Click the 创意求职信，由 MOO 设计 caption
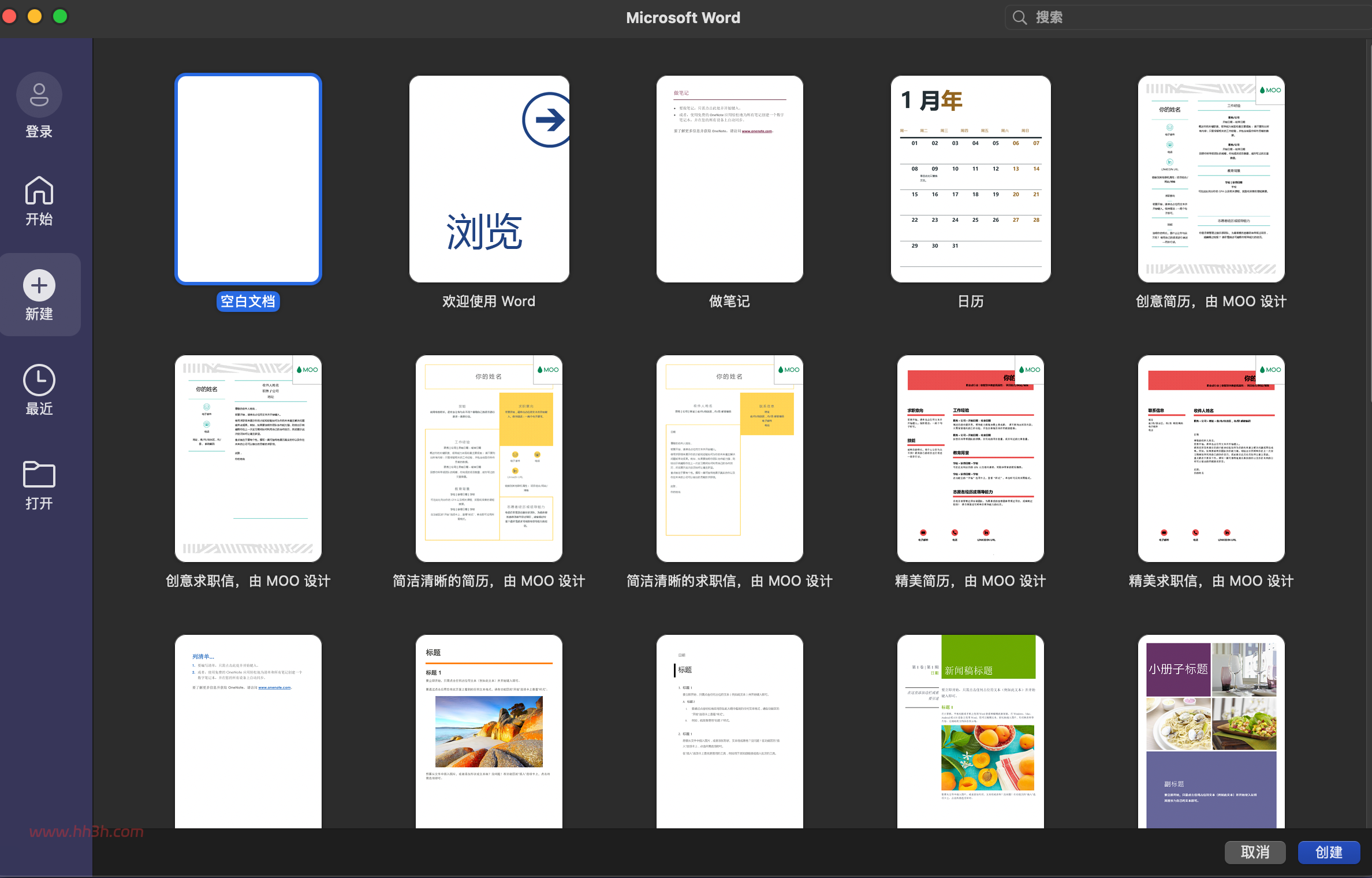1372x878 pixels. (248, 581)
